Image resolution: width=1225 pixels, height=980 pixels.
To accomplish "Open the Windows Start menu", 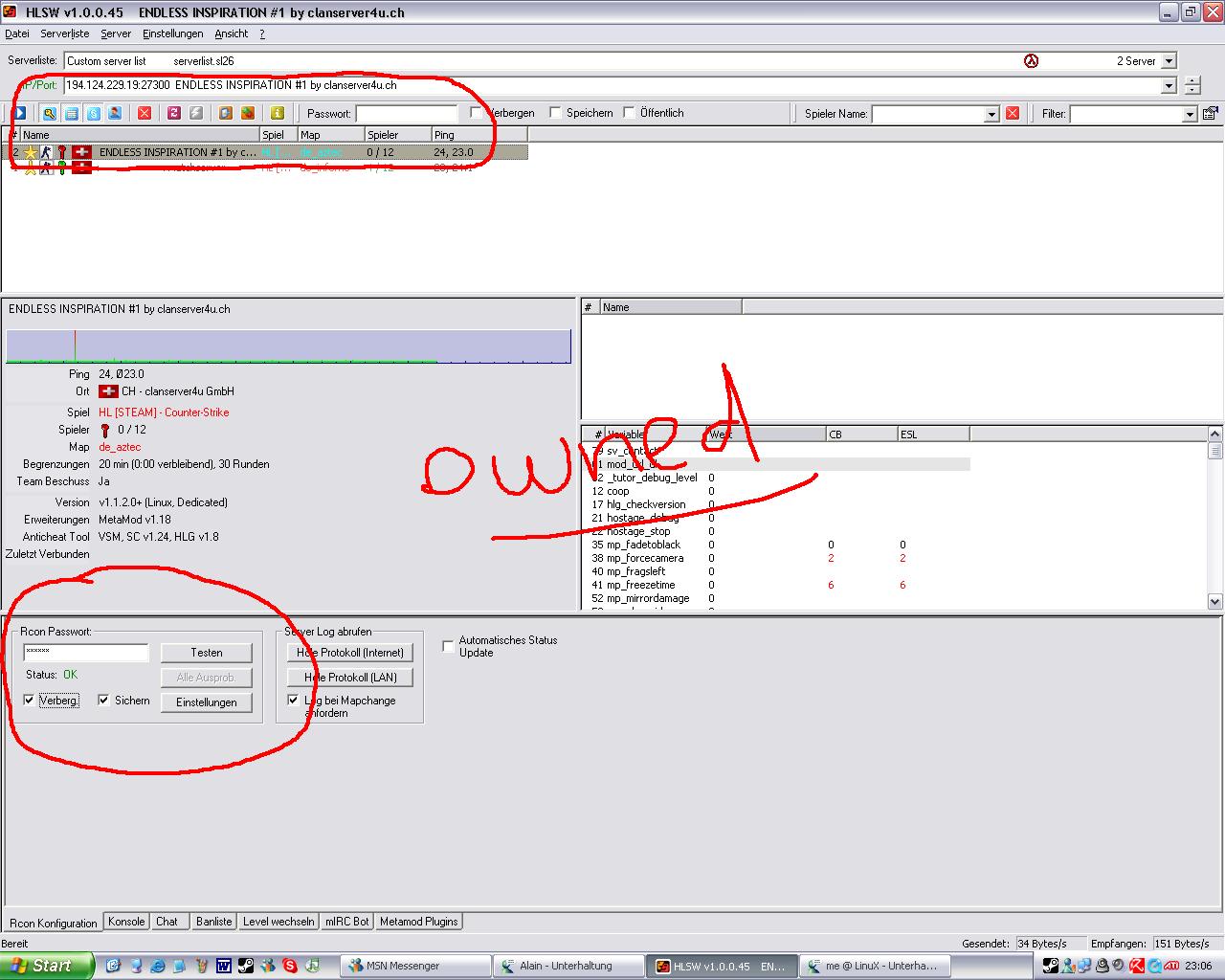I will [x=47, y=966].
